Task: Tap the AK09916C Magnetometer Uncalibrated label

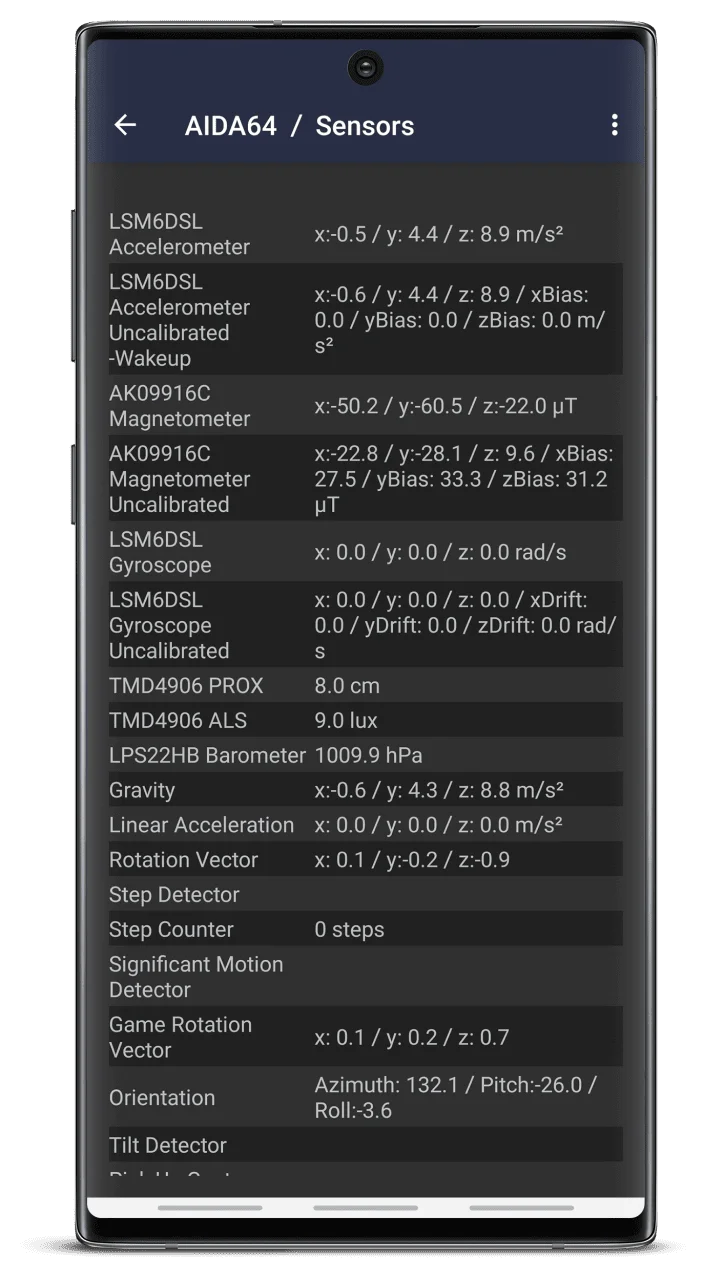Action: [x=180, y=479]
